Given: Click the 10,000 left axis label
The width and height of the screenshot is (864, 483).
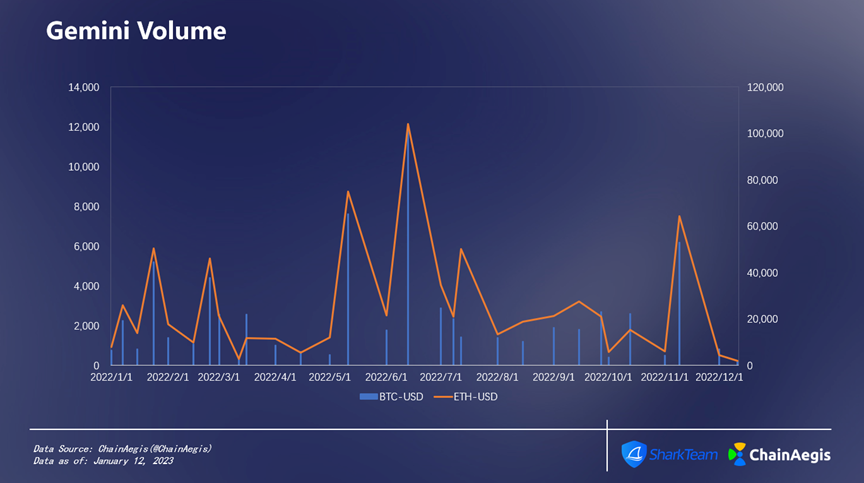Looking at the screenshot, I should (x=84, y=167).
